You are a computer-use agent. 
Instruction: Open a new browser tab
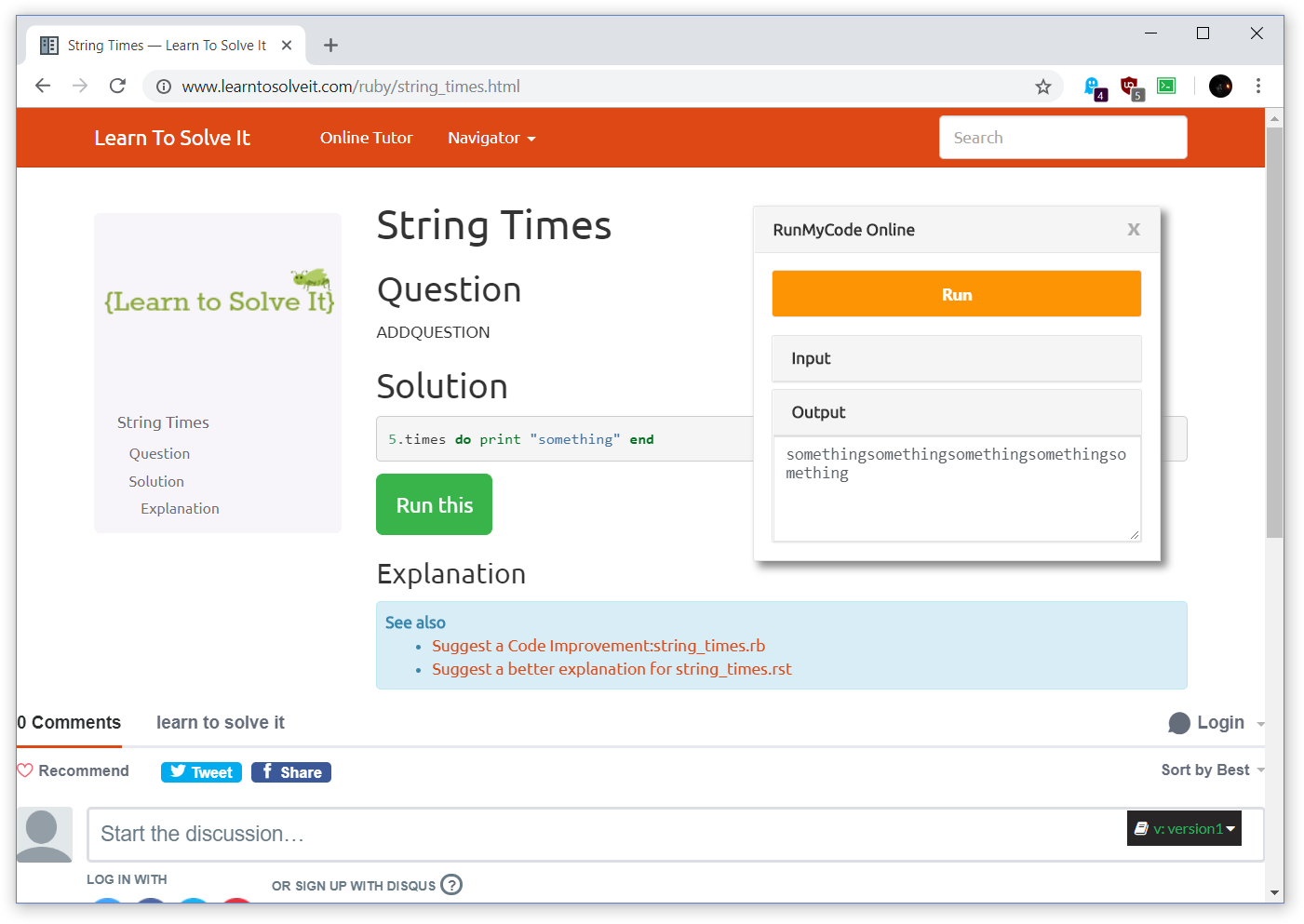pos(330,45)
